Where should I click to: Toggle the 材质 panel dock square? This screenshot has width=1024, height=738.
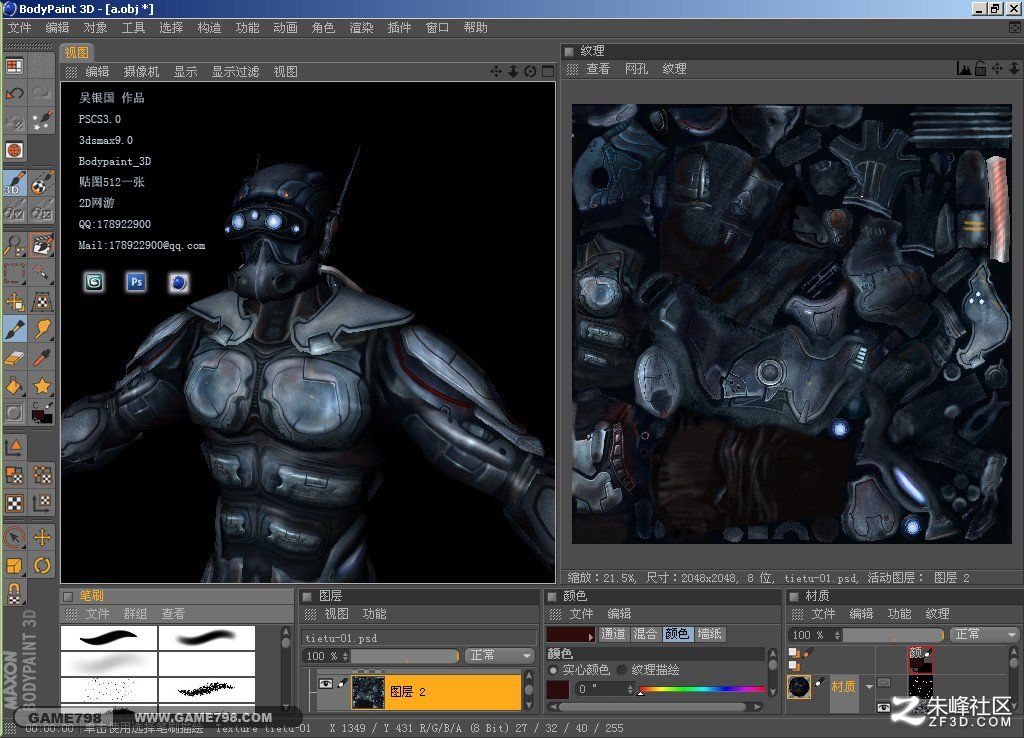(x=793, y=596)
